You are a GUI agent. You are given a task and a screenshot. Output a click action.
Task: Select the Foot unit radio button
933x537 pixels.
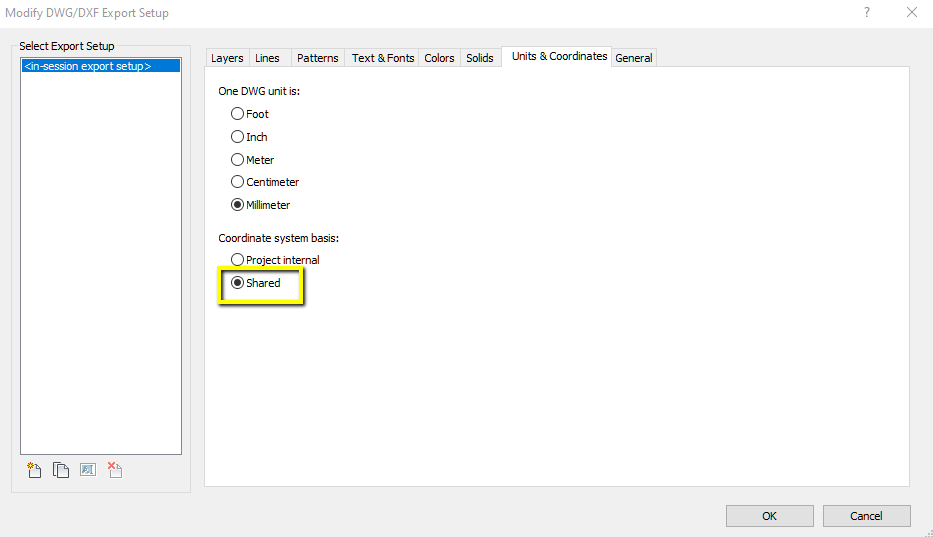238,114
